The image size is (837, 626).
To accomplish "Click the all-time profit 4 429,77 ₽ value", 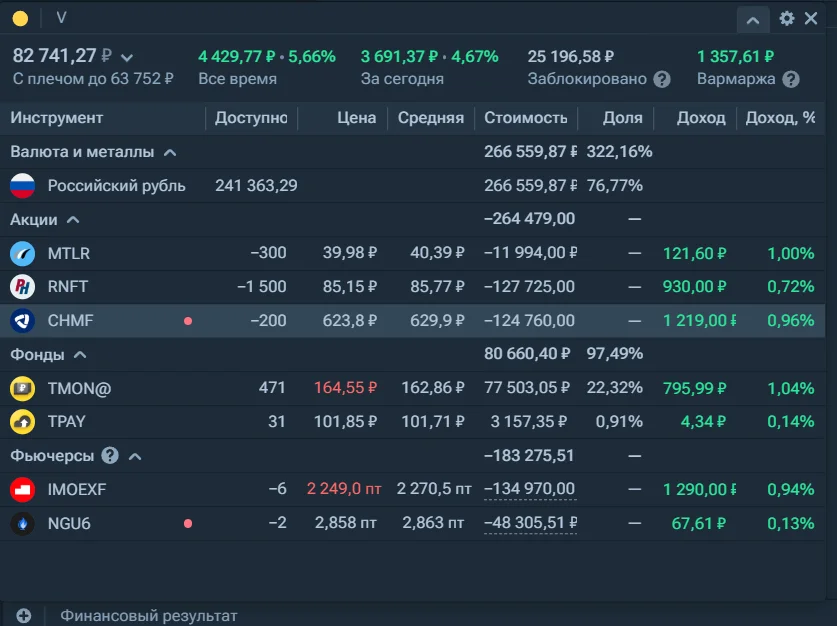I will click(236, 57).
